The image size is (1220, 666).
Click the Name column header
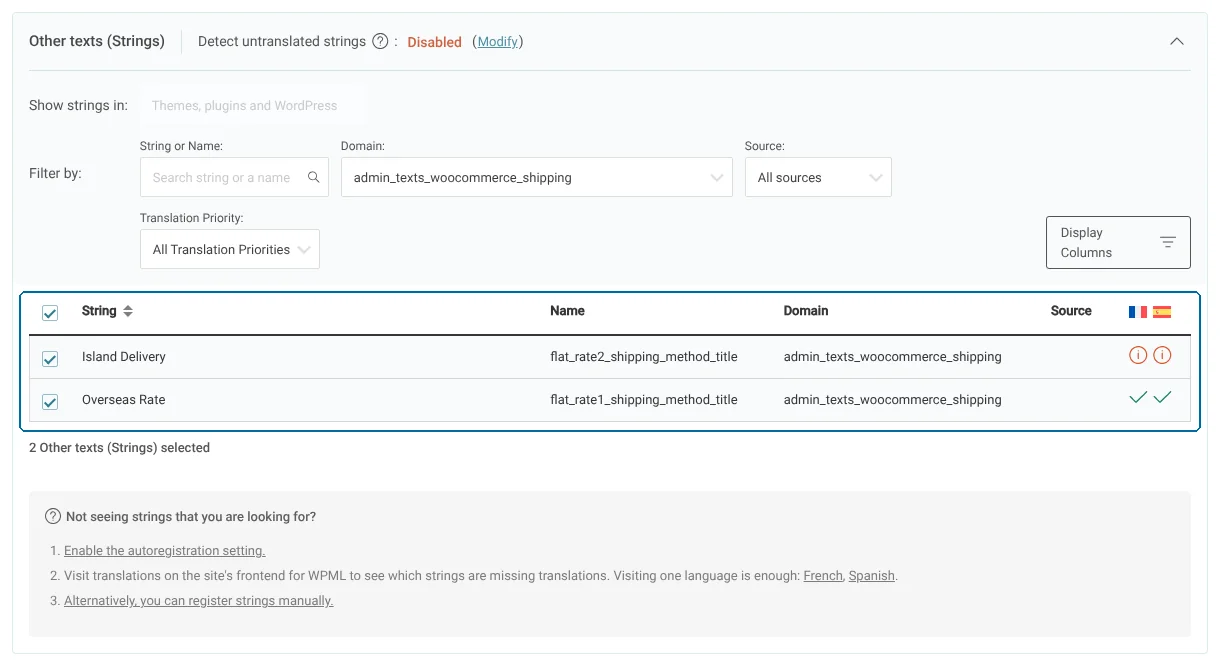click(x=567, y=311)
